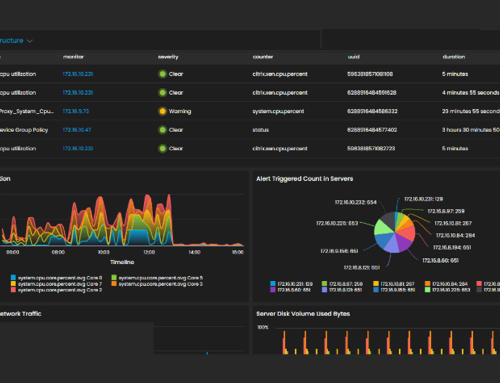Viewport: 500px width, 383px height.
Task: Toggle the cyan 172.16.10.231 pie legend entry
Action: (x=292, y=284)
